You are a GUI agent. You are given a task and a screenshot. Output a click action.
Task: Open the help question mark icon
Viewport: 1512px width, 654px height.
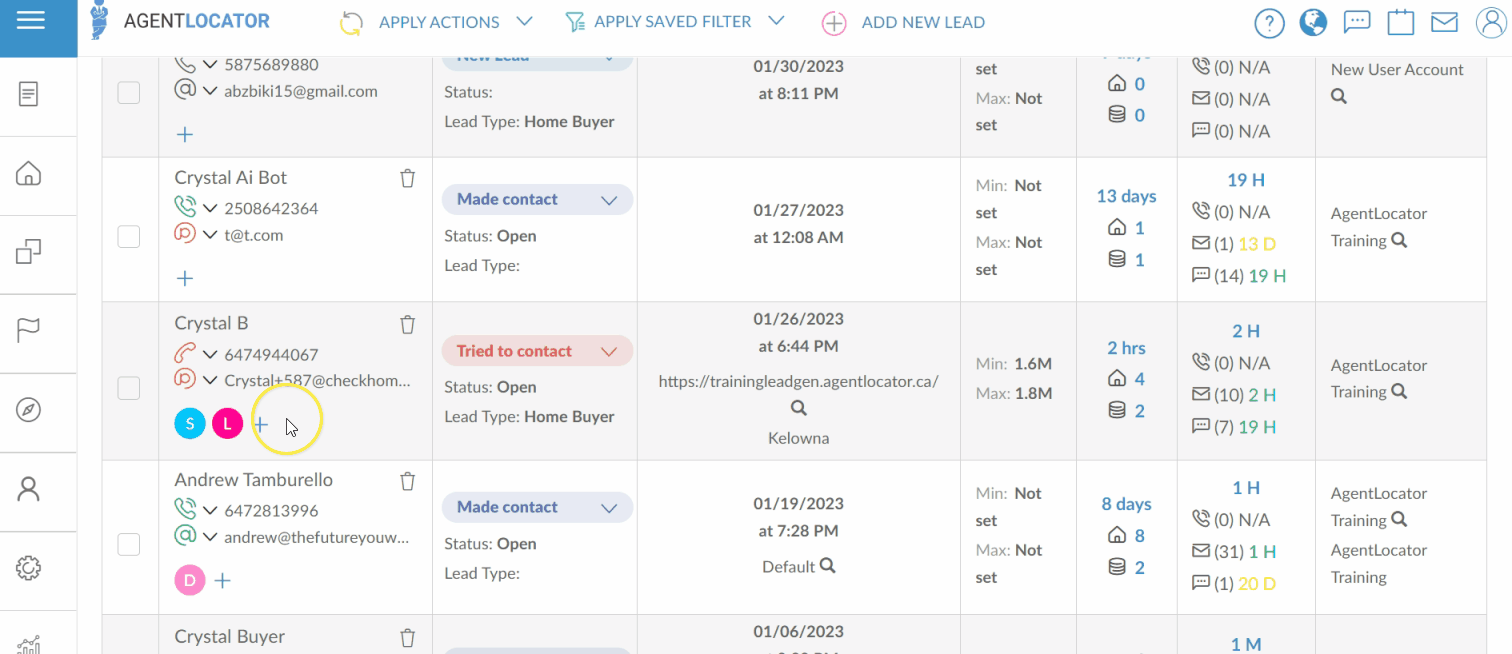1269,23
